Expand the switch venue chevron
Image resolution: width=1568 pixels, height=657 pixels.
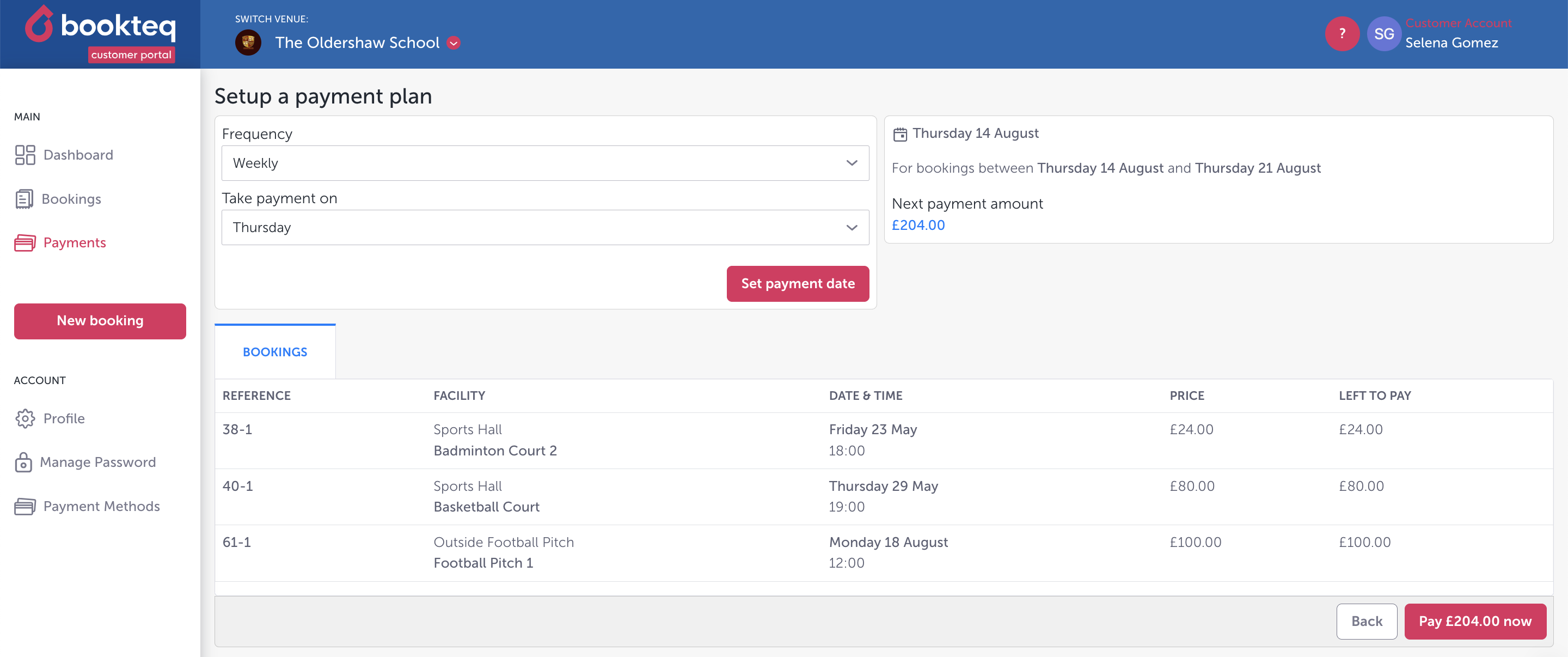tap(454, 43)
